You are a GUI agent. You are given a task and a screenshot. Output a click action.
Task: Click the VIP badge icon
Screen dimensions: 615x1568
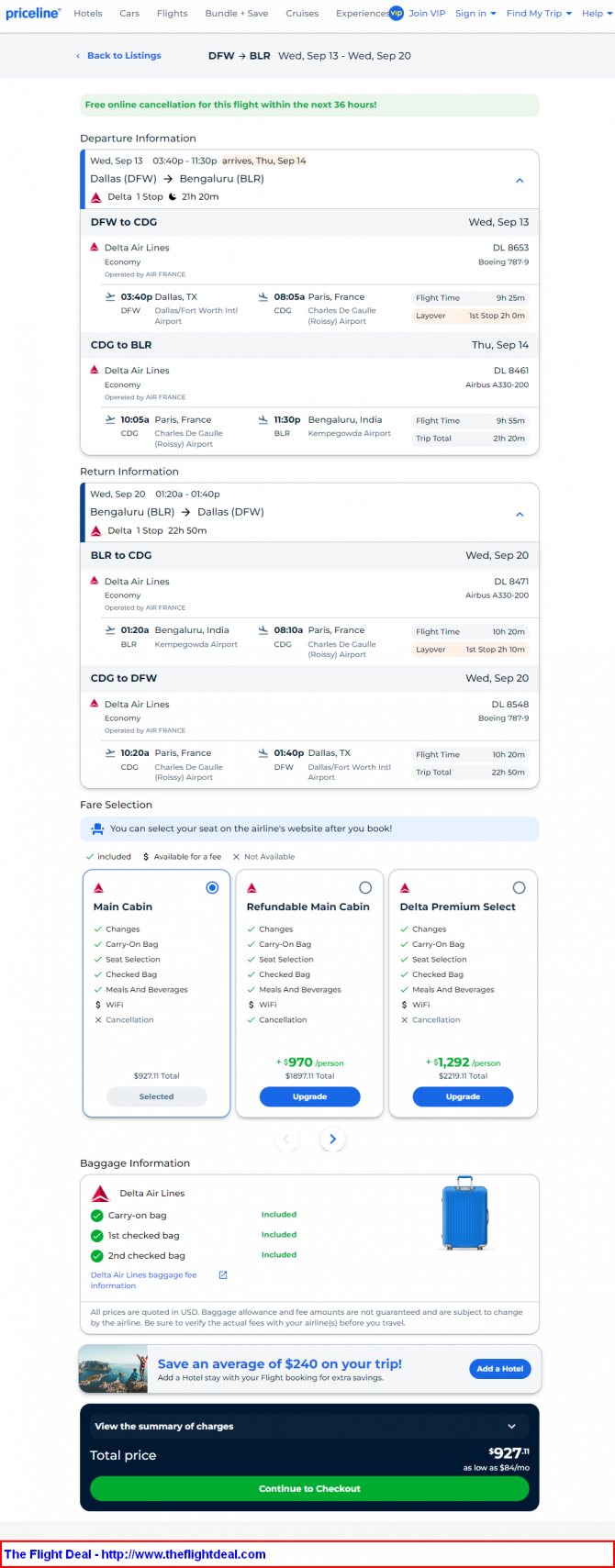pos(397,13)
